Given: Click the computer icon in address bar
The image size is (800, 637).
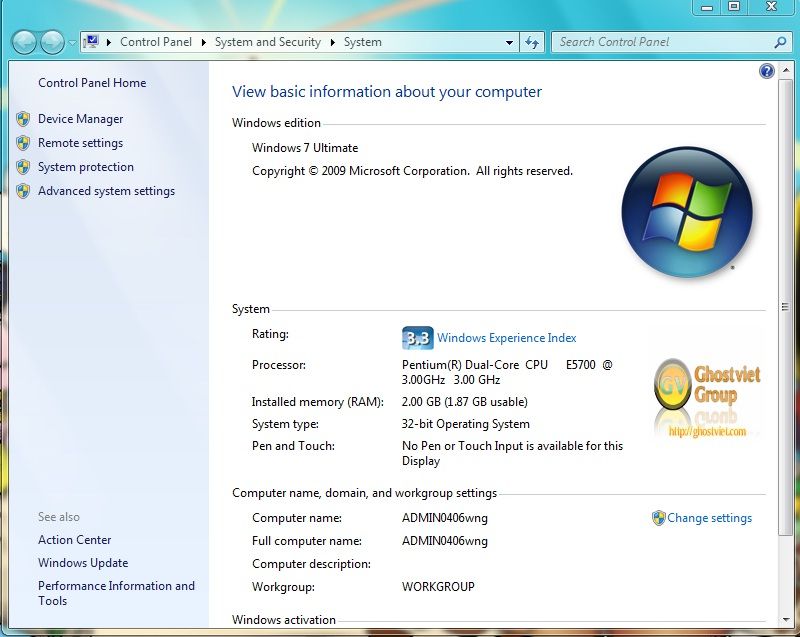Looking at the screenshot, I should (x=91, y=41).
